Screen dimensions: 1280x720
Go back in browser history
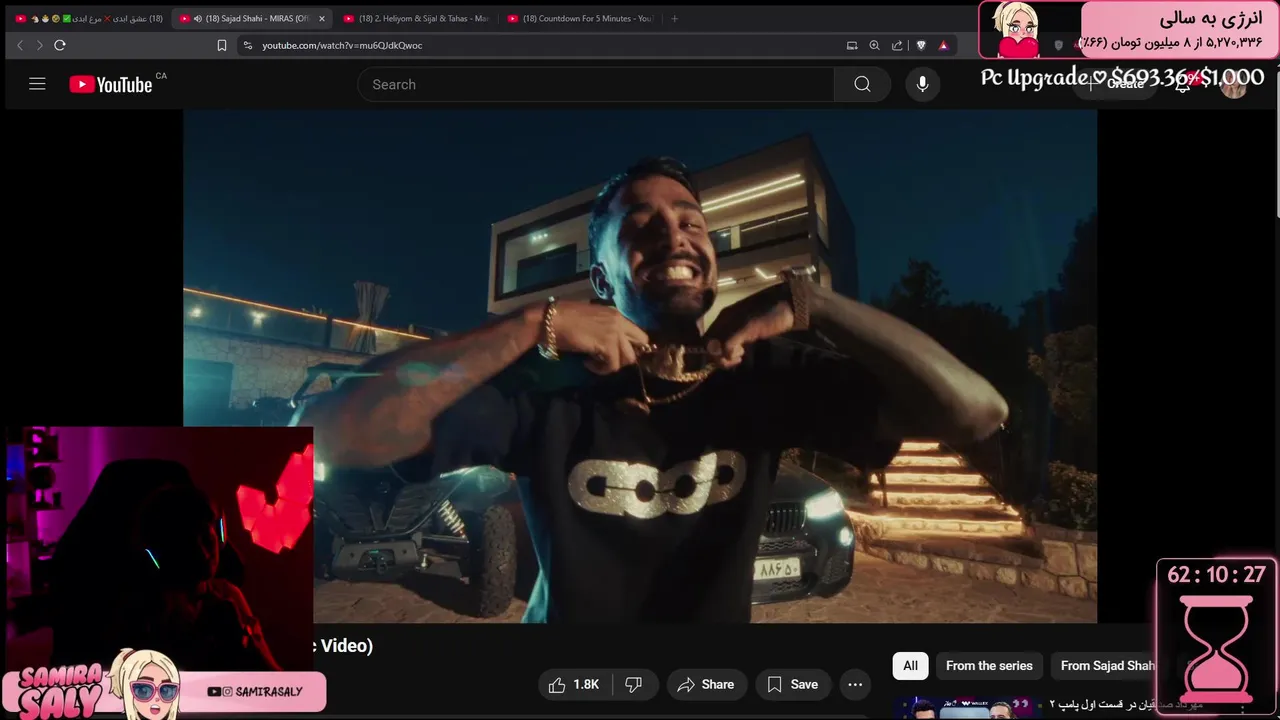[20, 45]
